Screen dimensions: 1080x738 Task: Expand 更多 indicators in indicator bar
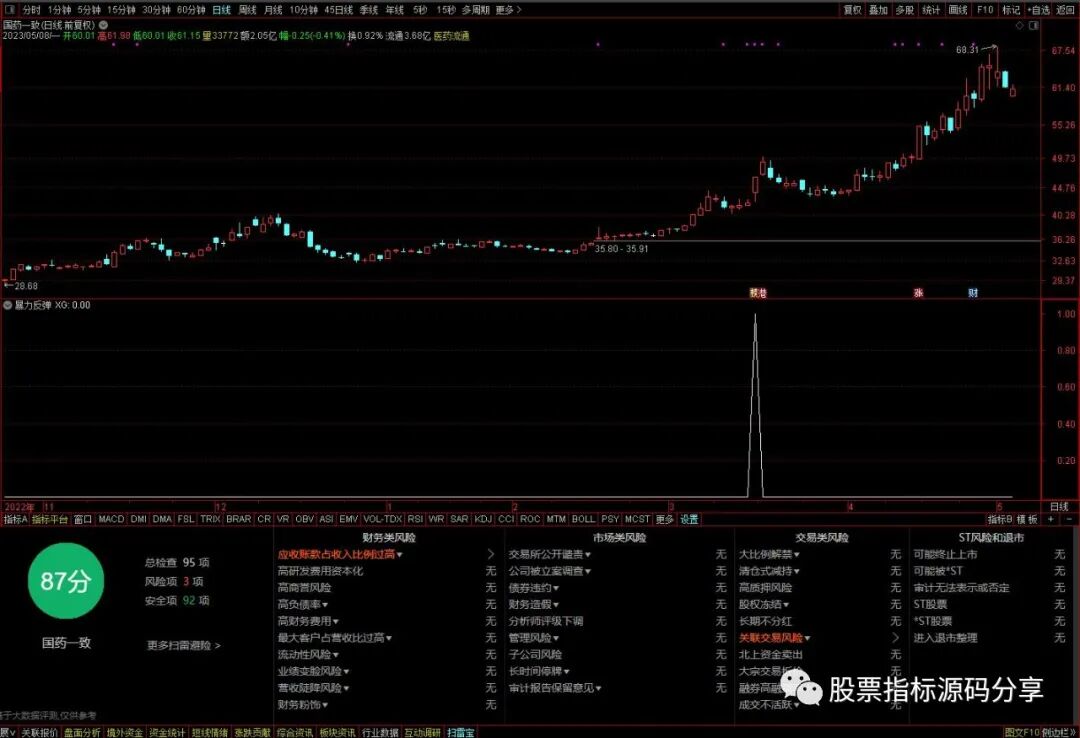coord(665,519)
